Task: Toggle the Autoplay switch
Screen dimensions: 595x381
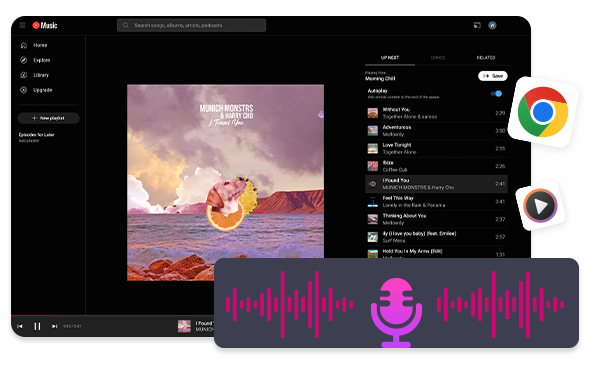Action: pos(496,94)
